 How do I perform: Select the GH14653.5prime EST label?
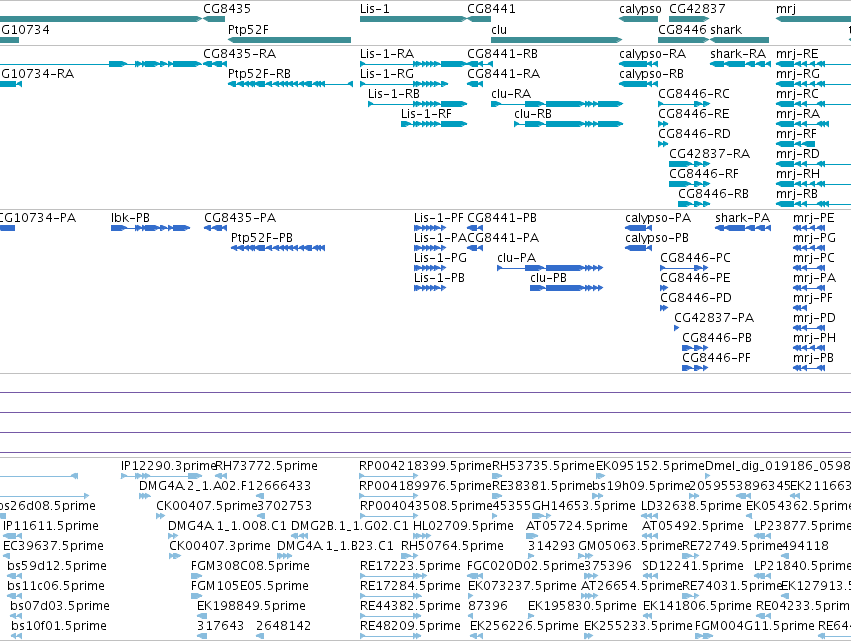[583, 506]
